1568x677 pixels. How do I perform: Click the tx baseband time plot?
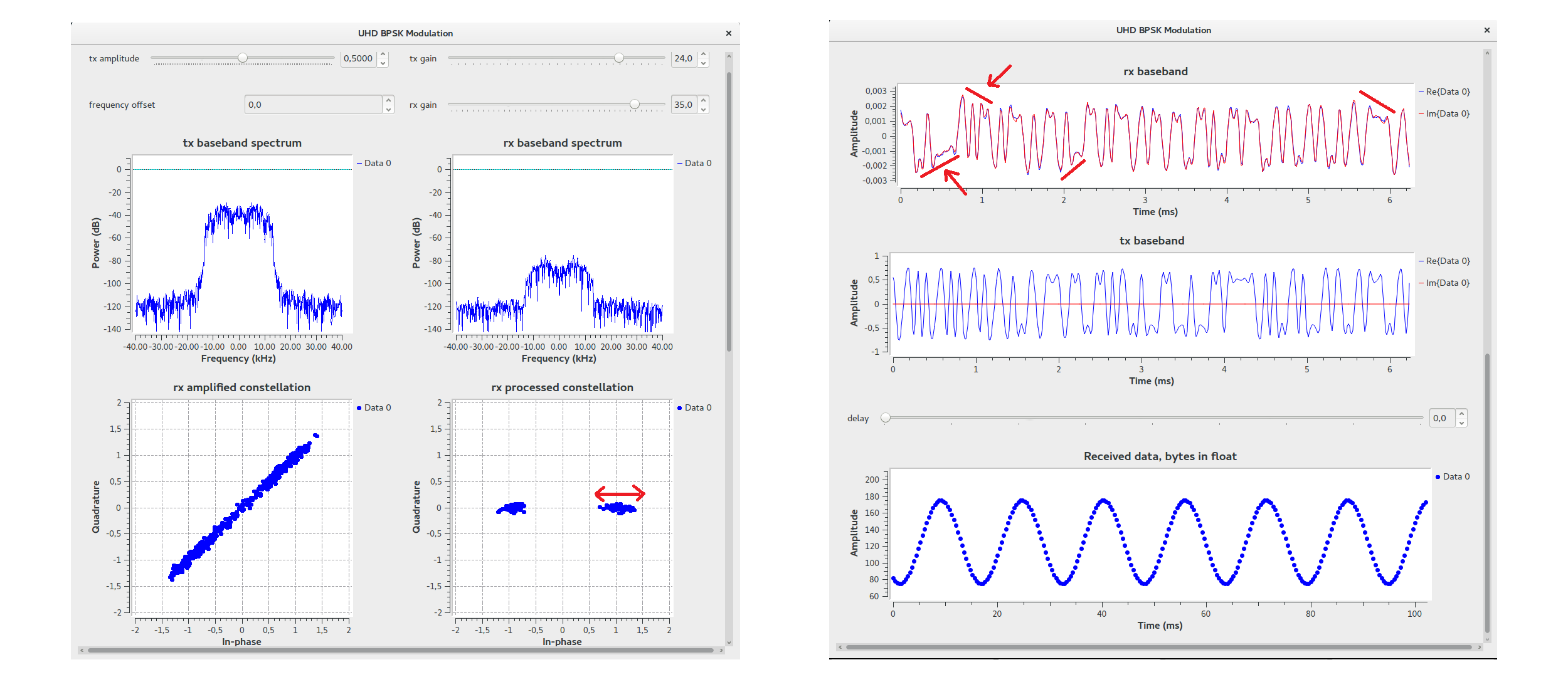click(1152, 304)
